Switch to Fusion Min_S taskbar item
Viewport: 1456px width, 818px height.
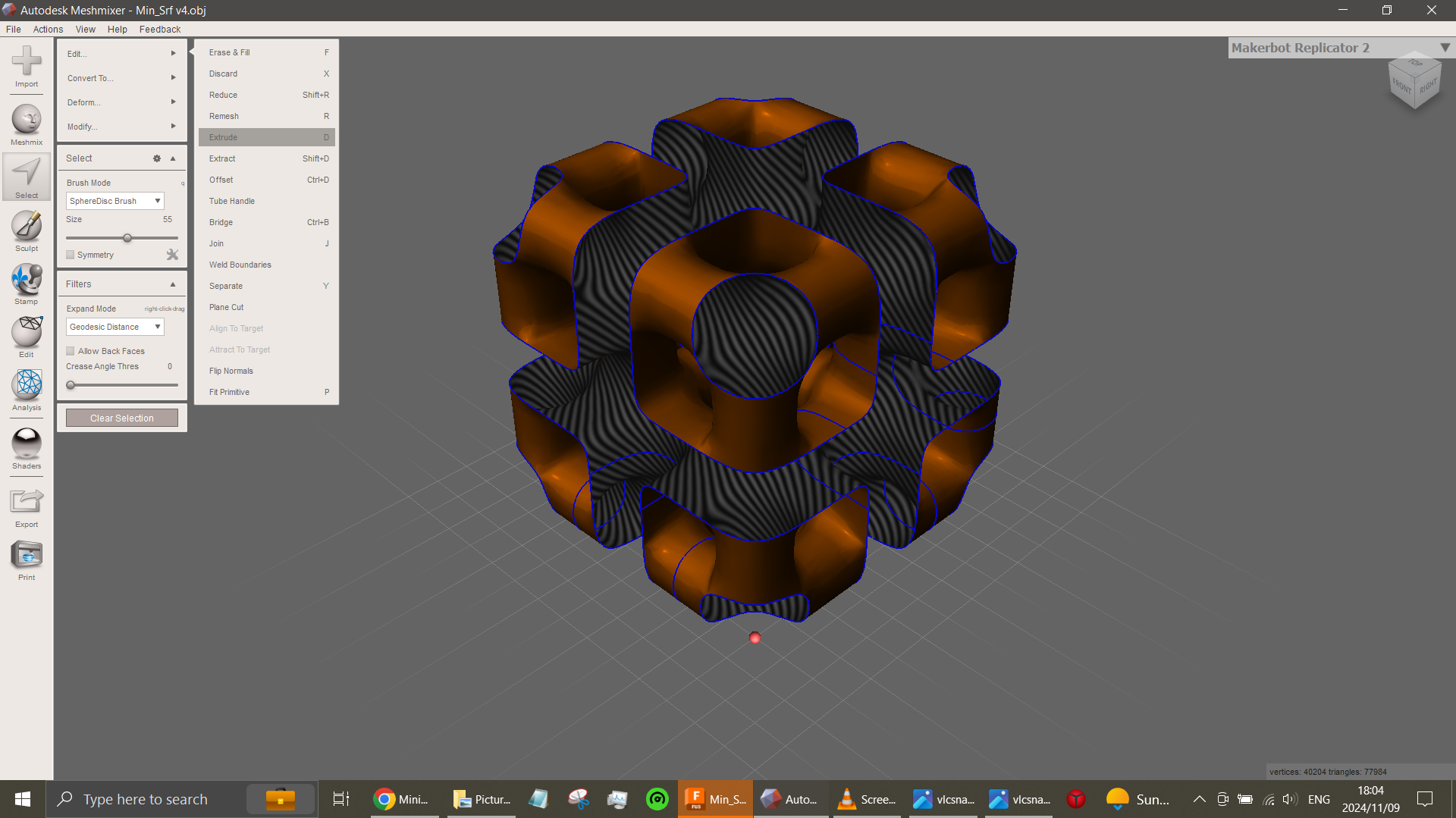click(715, 799)
